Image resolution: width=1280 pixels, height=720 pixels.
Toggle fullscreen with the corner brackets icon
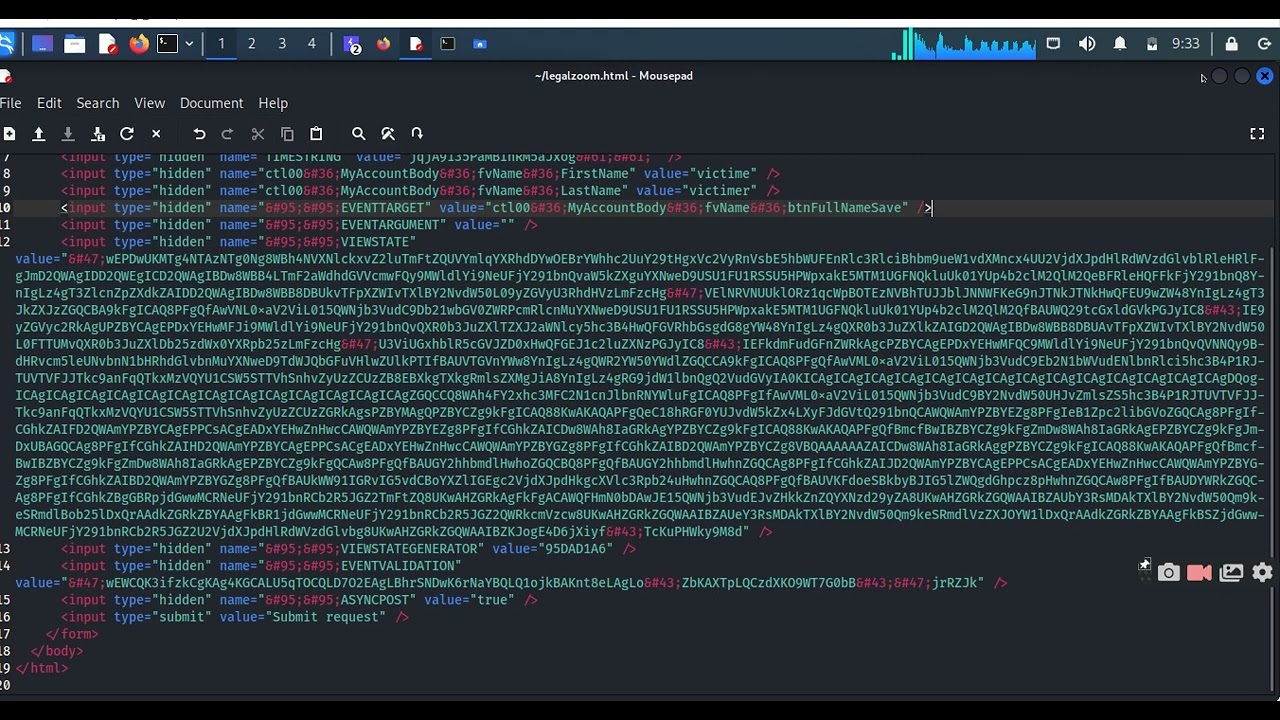[x=1257, y=134]
